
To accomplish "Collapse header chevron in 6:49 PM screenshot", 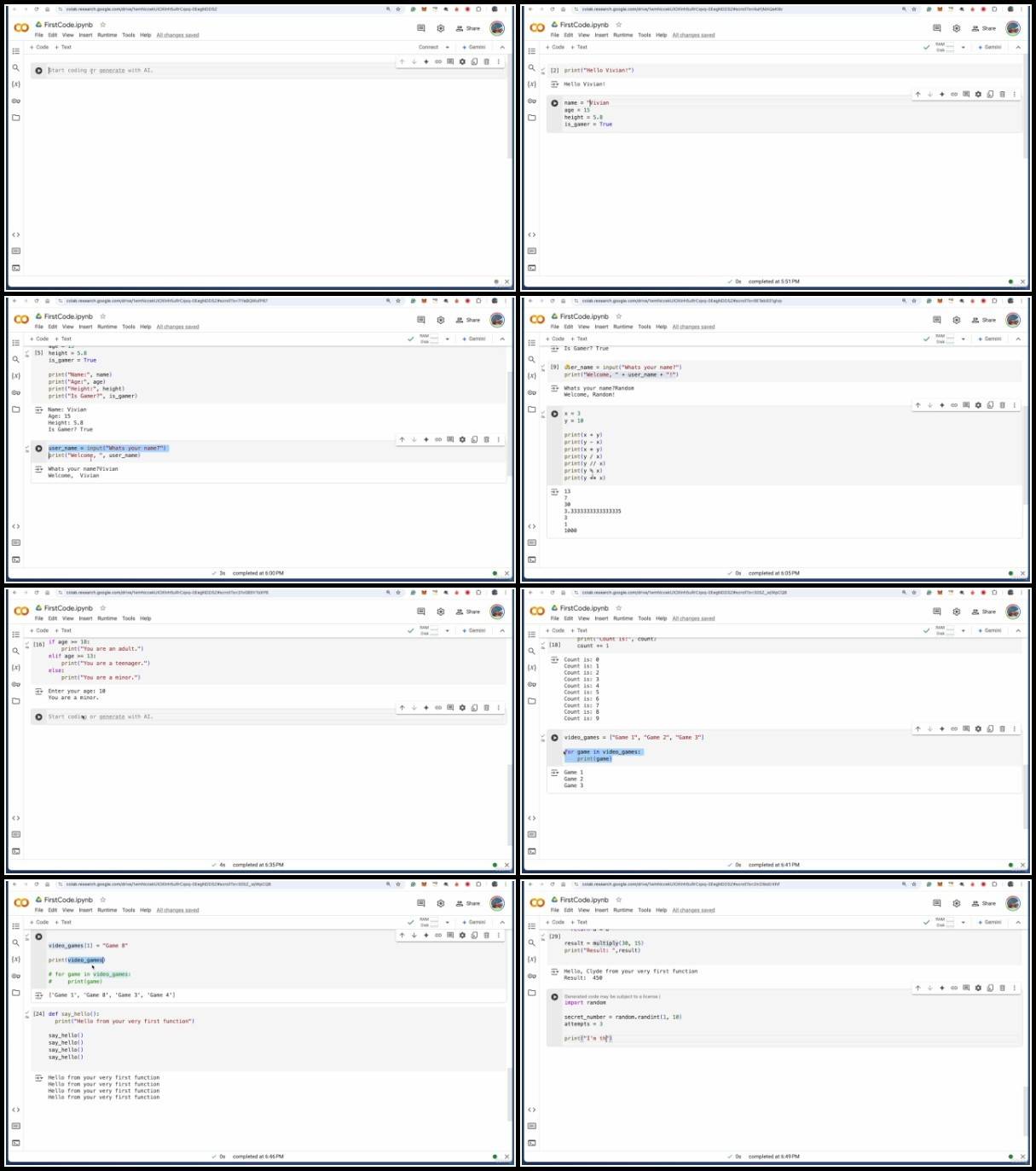I will (x=1018, y=923).
